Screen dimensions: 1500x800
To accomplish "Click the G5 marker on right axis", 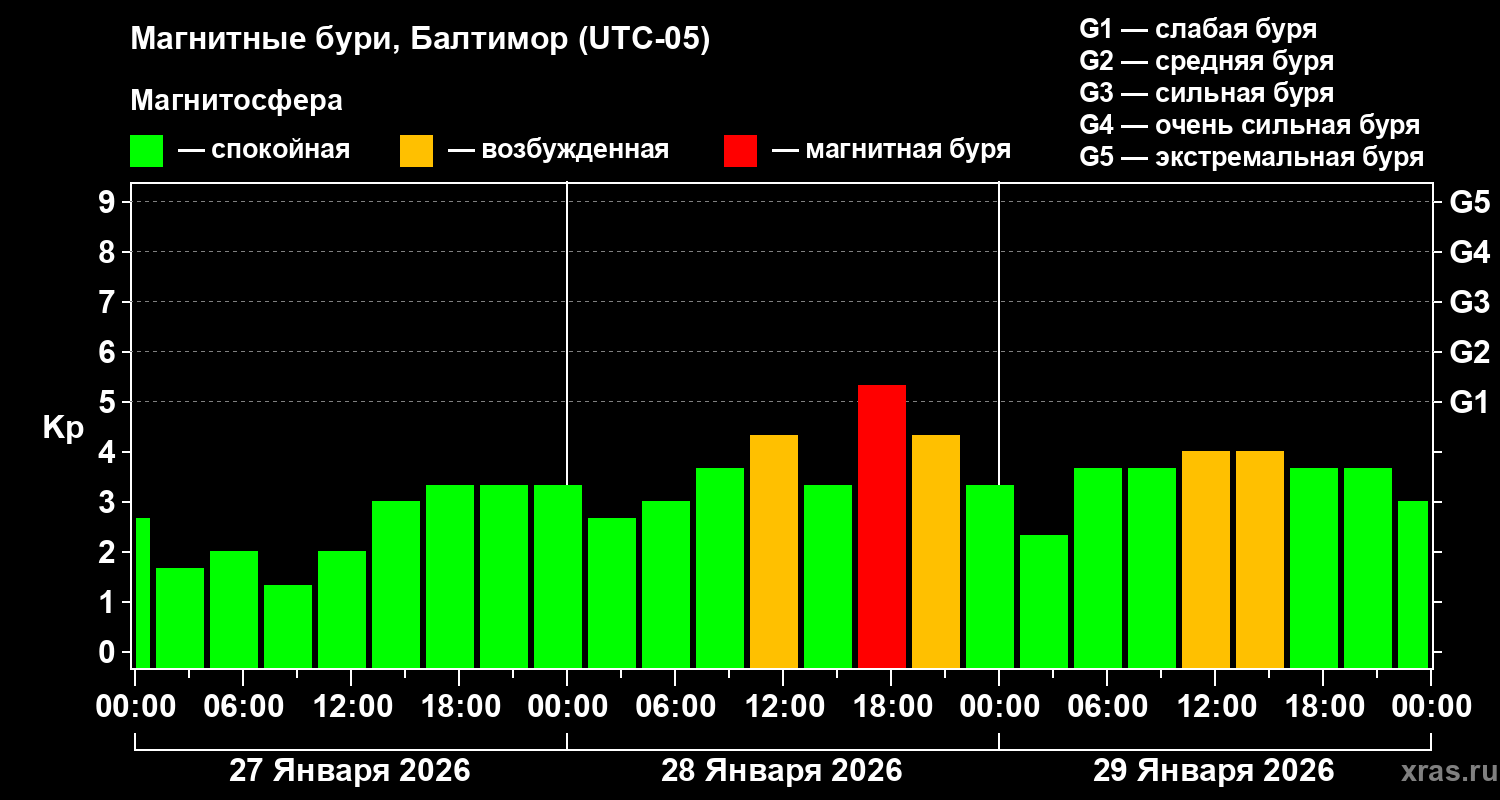I will tap(1469, 202).
